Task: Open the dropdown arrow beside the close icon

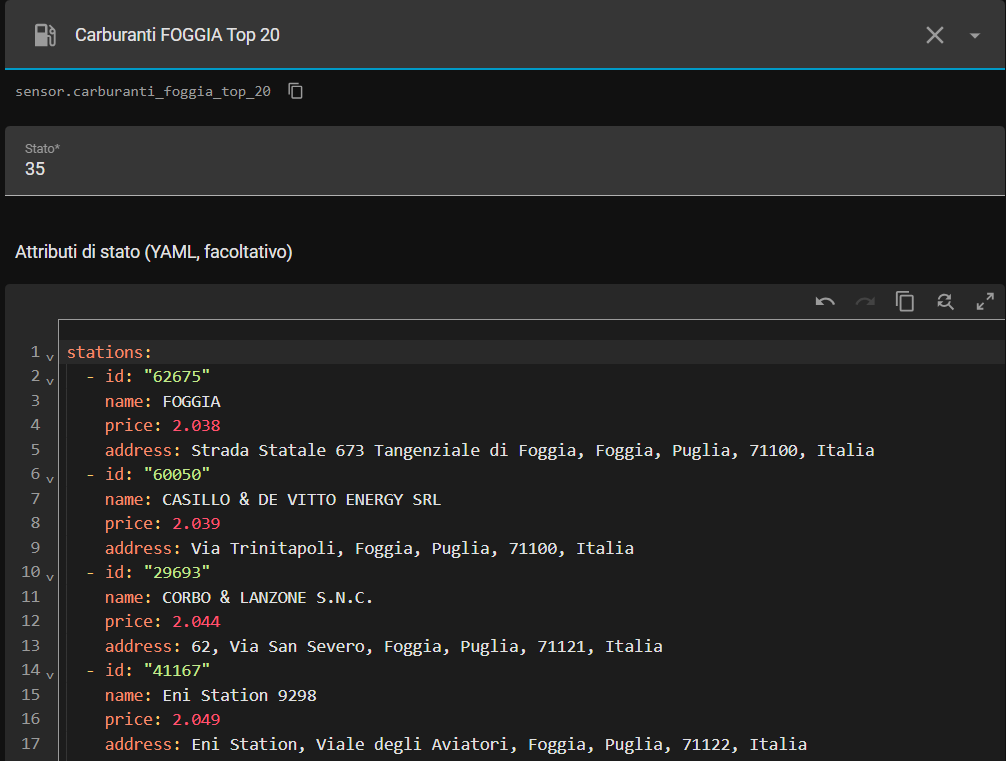Action: (975, 35)
